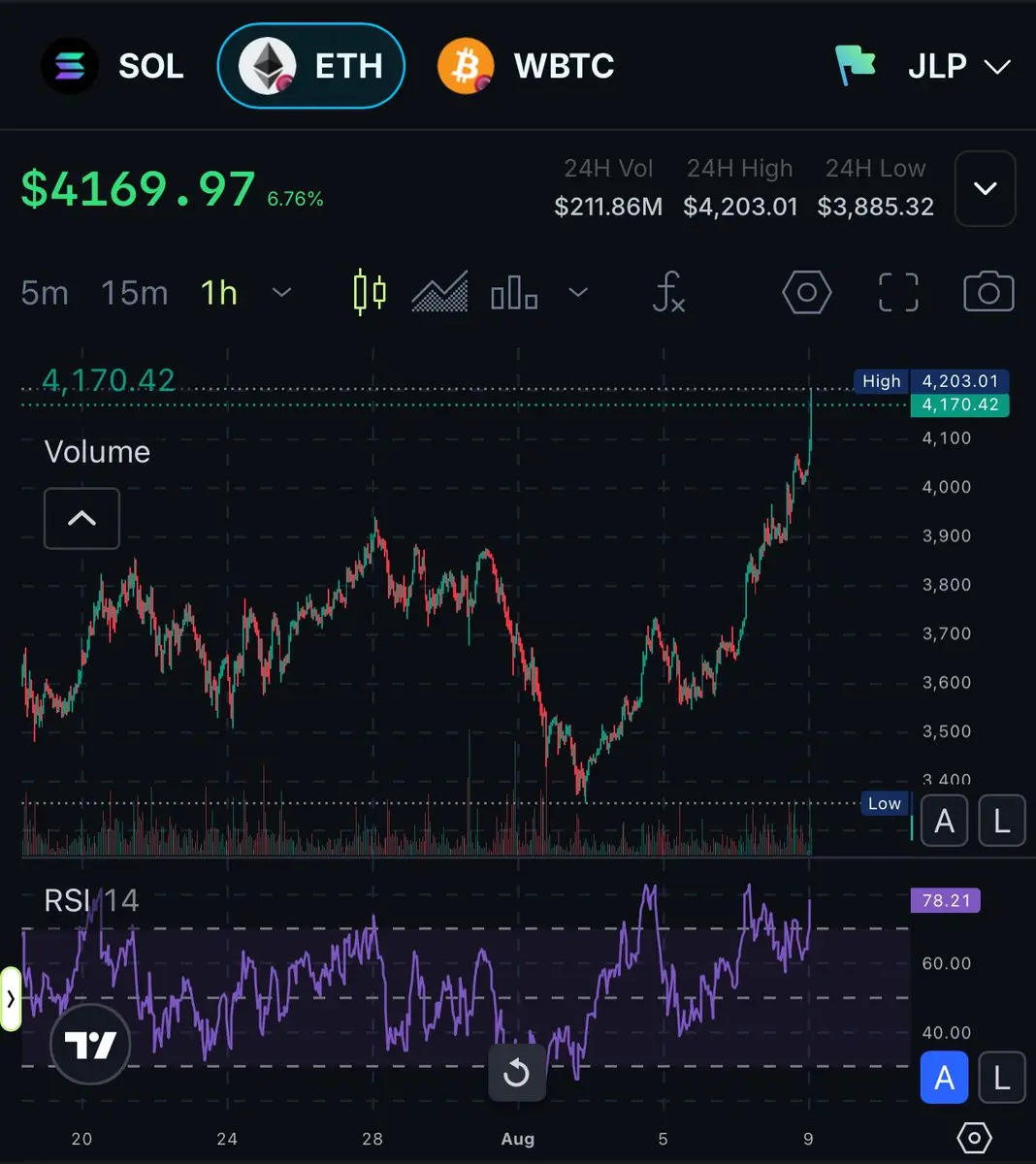
Task: Click the RSI 14 indicator label
Action: (x=91, y=900)
